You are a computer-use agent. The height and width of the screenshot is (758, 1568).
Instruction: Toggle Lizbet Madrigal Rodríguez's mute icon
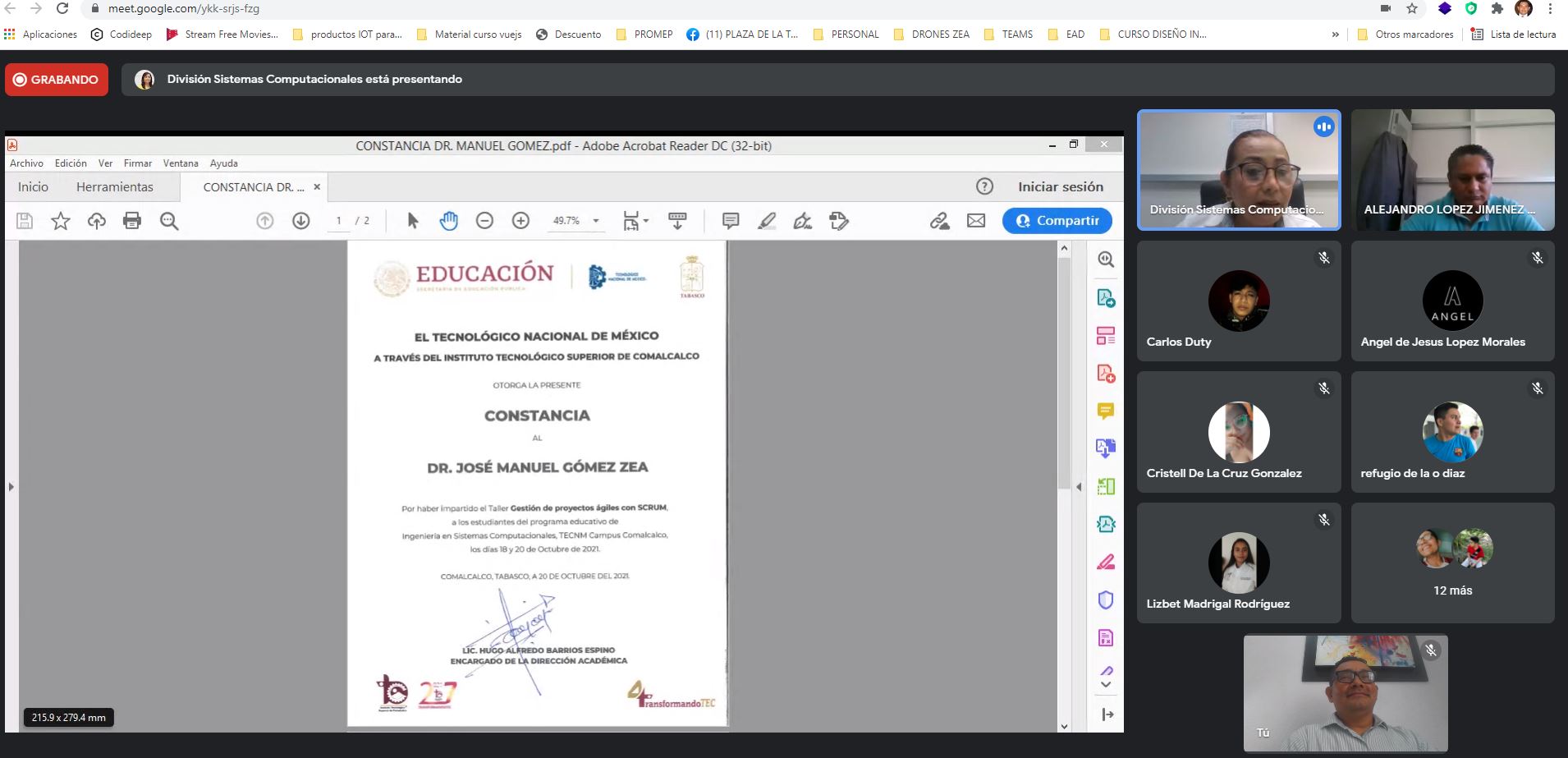coord(1323,520)
